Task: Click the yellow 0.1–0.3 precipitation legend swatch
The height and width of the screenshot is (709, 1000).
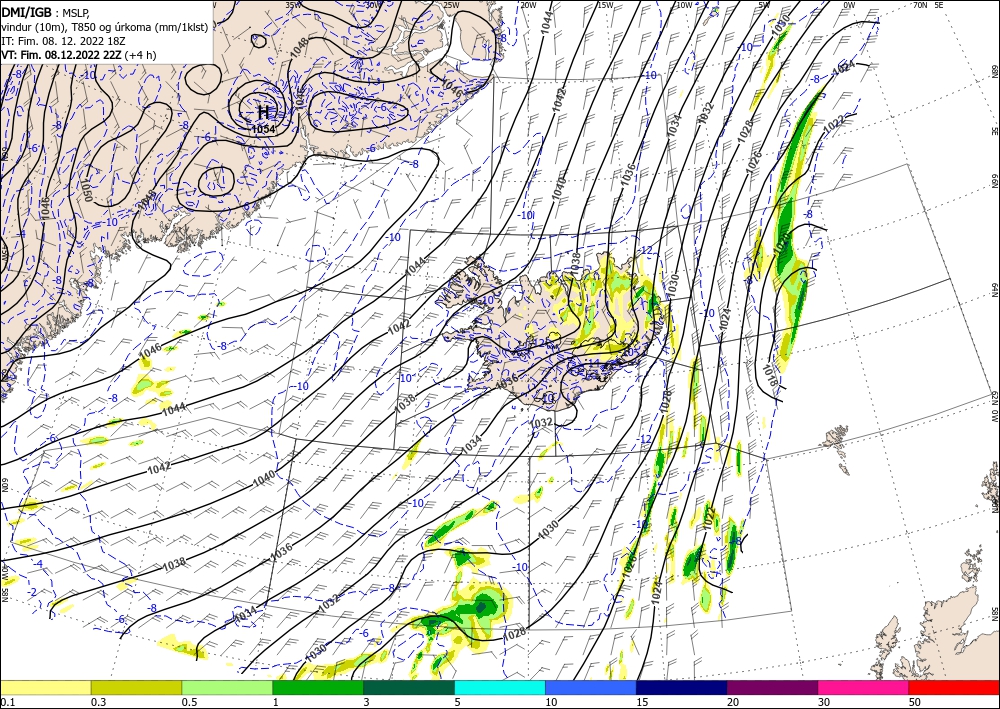Action: (45, 687)
